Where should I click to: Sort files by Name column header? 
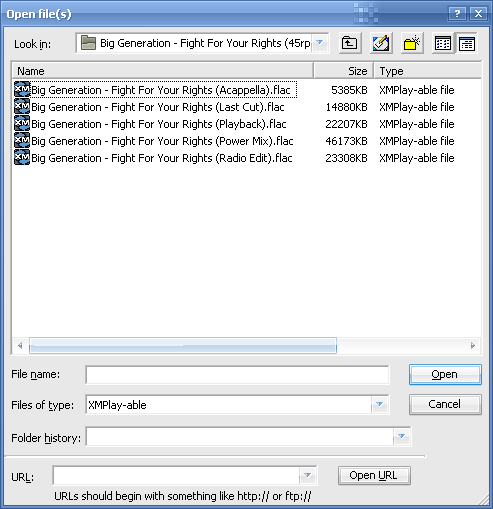[x=163, y=71]
